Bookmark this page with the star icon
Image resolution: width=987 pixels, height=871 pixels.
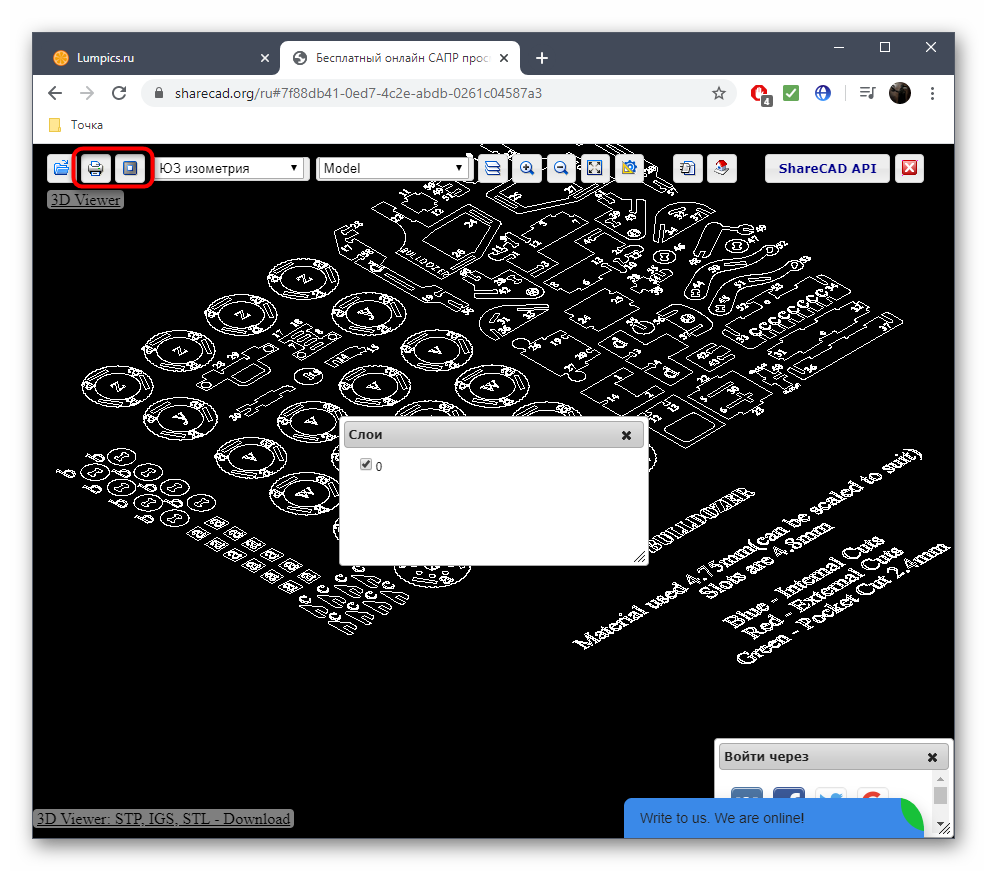tap(718, 93)
